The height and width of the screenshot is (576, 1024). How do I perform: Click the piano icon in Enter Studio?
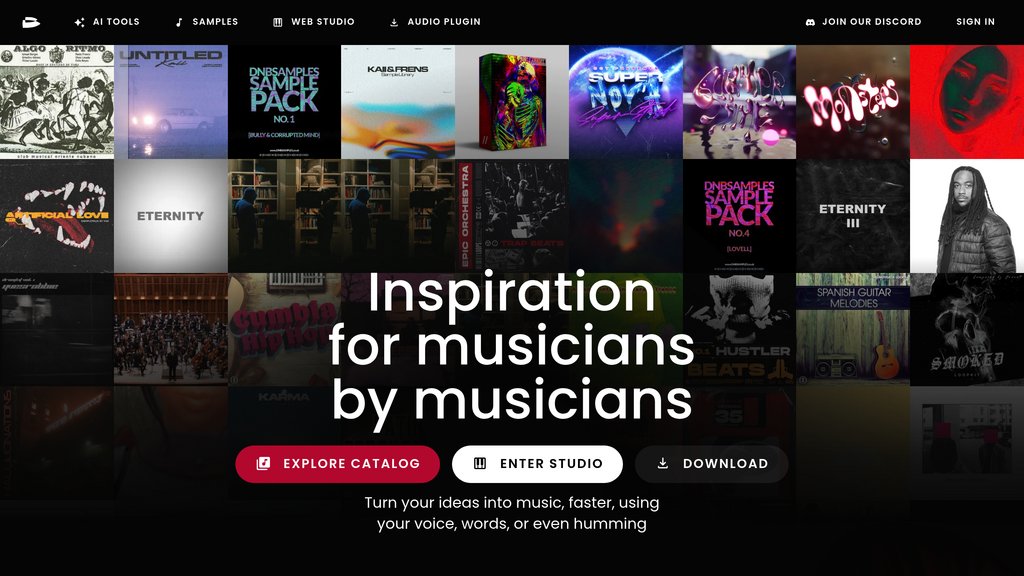point(480,464)
